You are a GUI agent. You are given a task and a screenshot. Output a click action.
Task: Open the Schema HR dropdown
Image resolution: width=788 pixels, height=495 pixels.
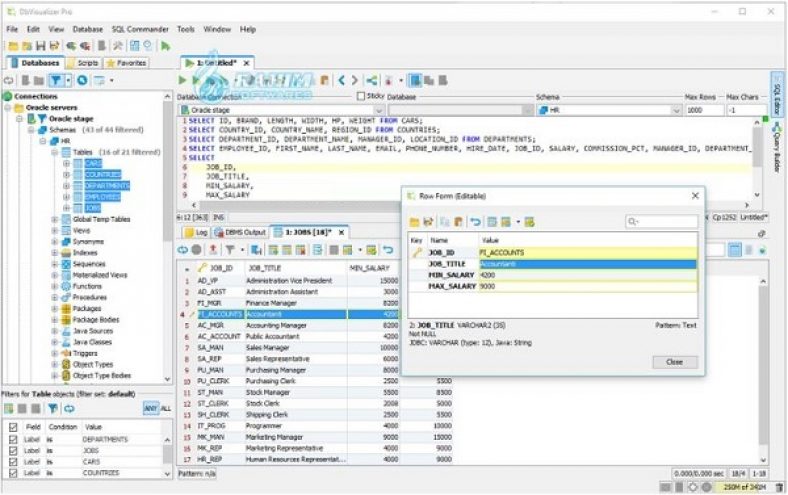click(x=675, y=110)
